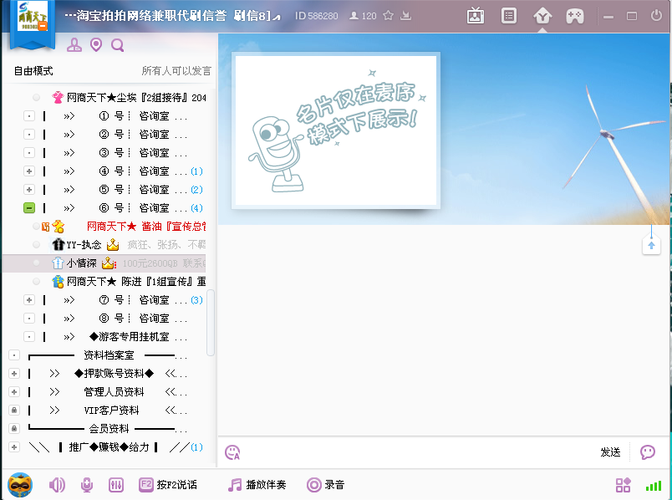Expand 押款账号资料 channel
Viewport: 672px width, 500px height.
[14, 374]
